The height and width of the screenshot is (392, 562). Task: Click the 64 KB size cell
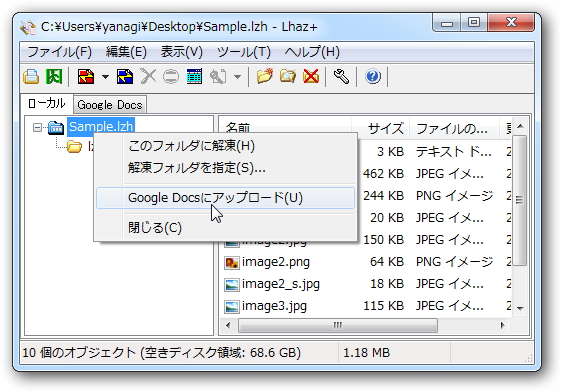[x=387, y=262]
